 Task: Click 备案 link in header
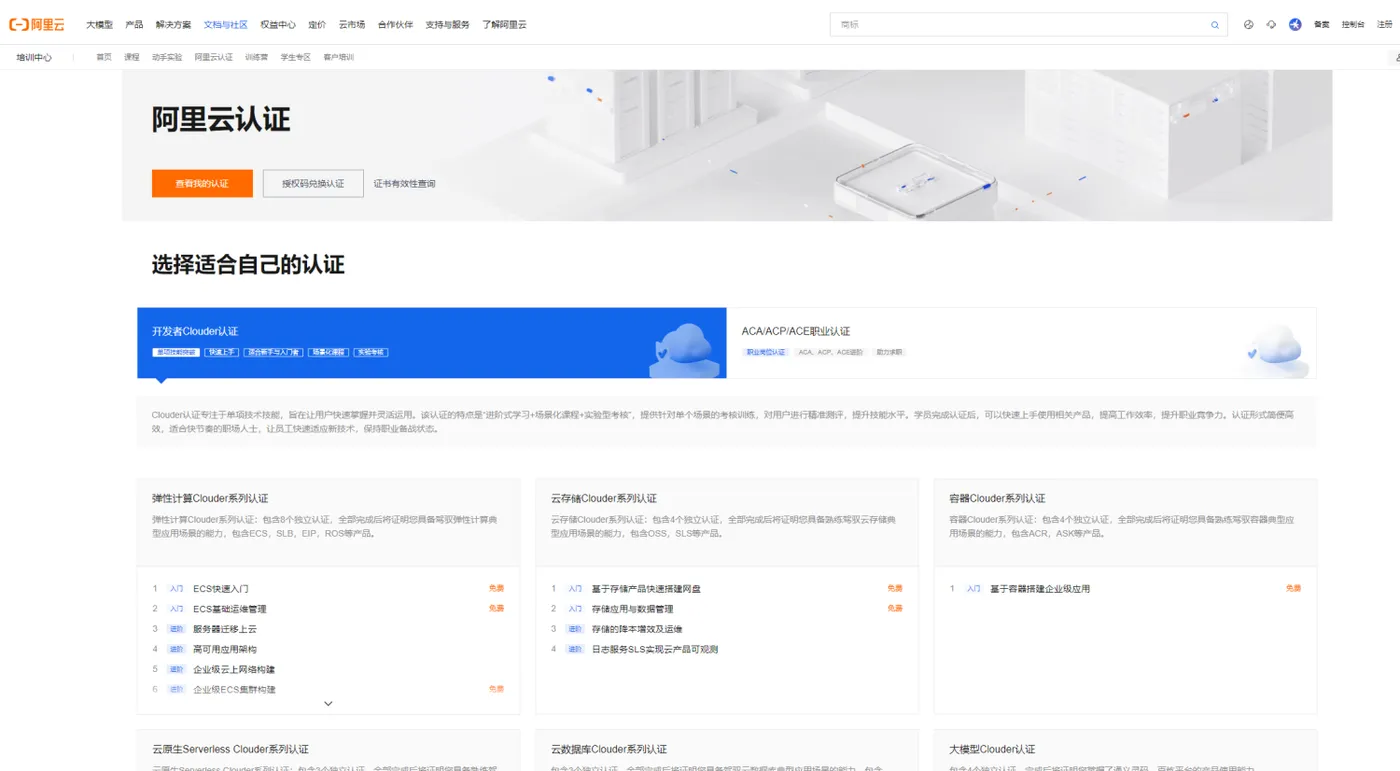coord(1321,25)
